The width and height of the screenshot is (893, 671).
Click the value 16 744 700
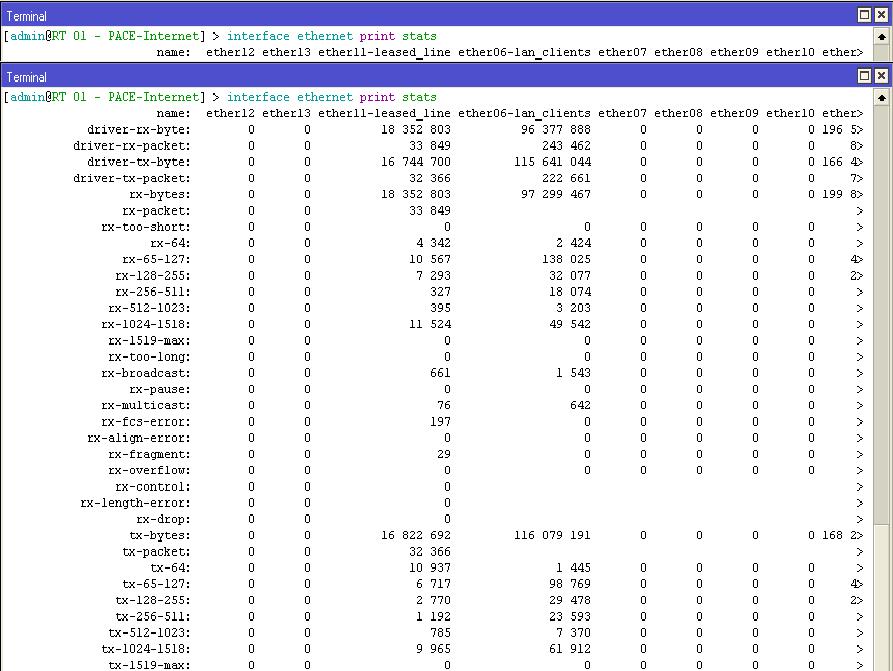(x=416, y=162)
